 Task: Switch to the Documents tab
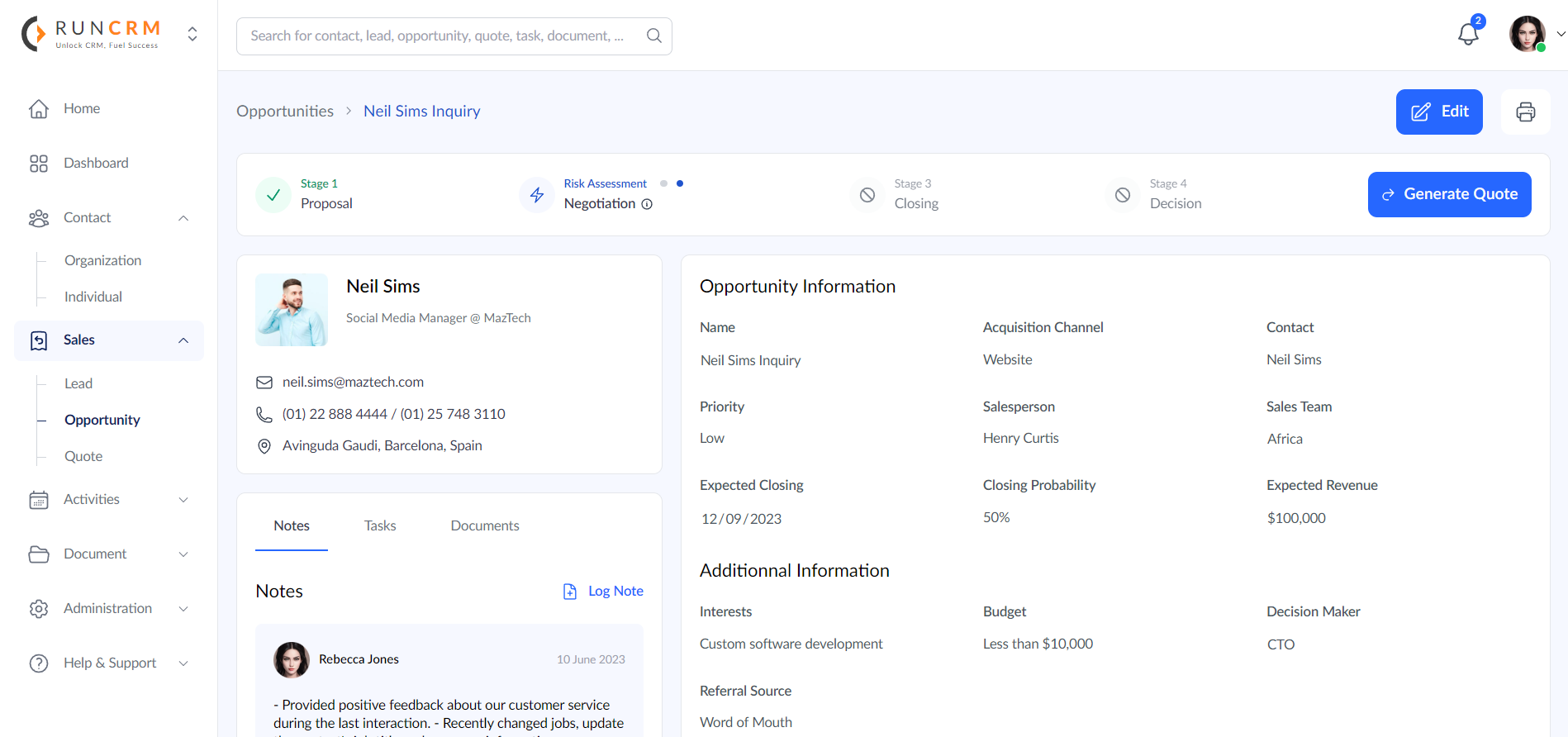485,525
